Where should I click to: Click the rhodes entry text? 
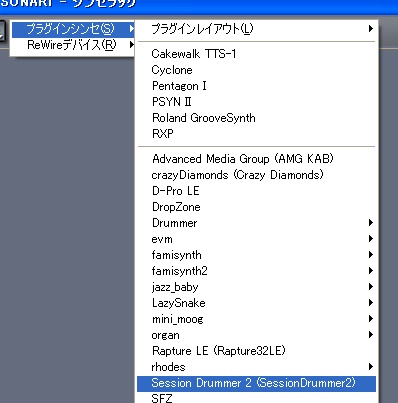coord(168,367)
